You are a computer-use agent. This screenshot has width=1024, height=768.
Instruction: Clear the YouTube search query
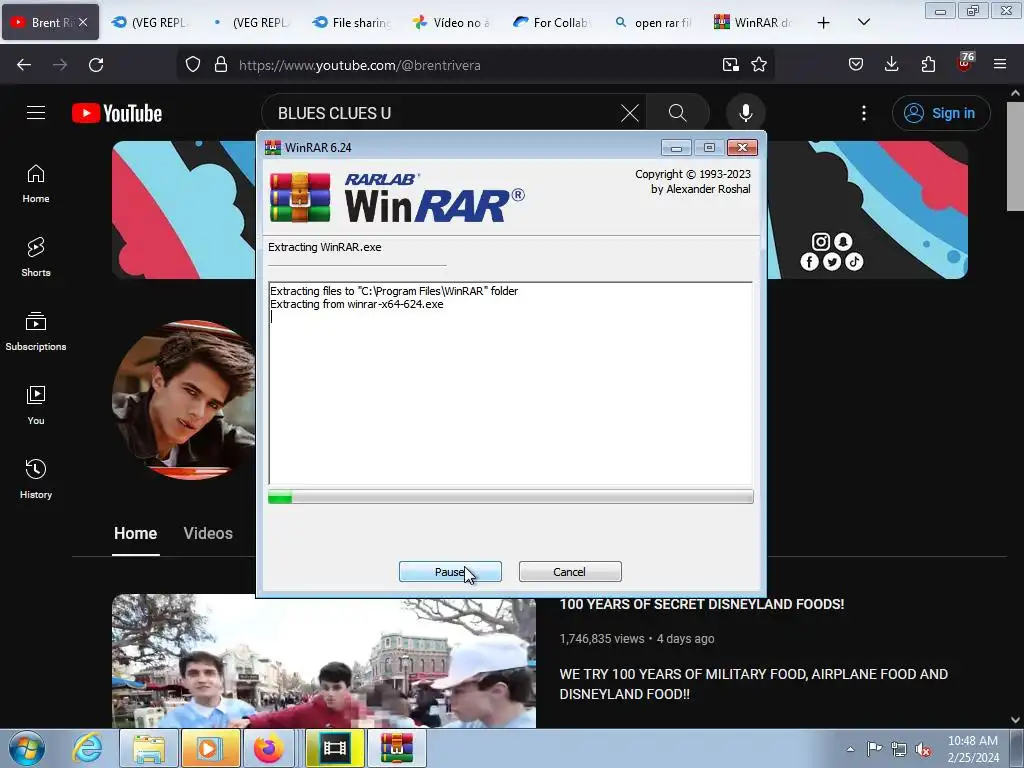[x=630, y=113]
